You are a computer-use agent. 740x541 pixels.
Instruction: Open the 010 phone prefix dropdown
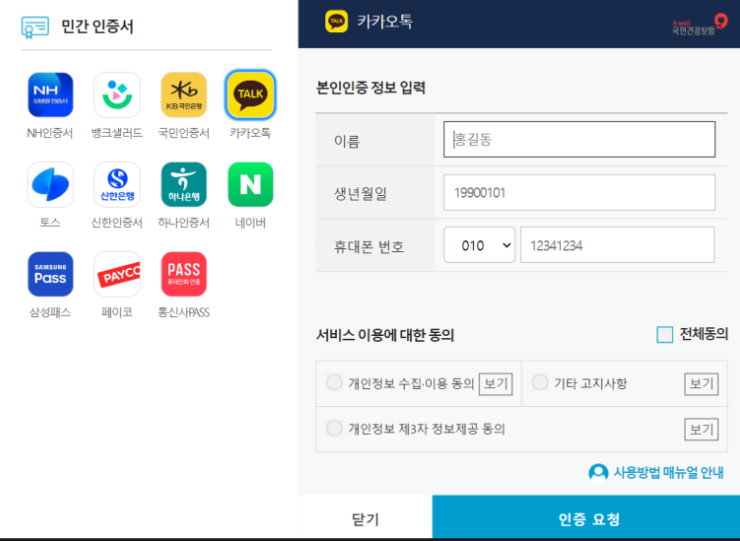(479, 245)
